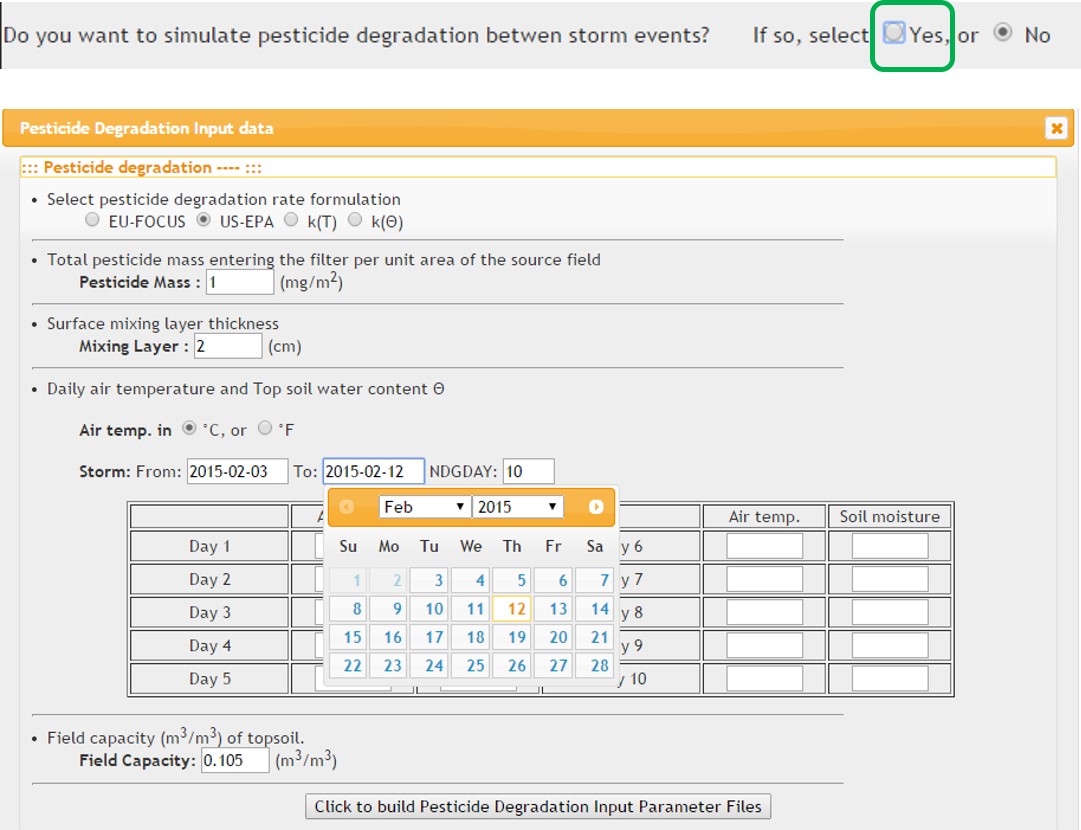Click Day 6 Soil moisture input
The image size is (1081, 830).
(x=890, y=546)
